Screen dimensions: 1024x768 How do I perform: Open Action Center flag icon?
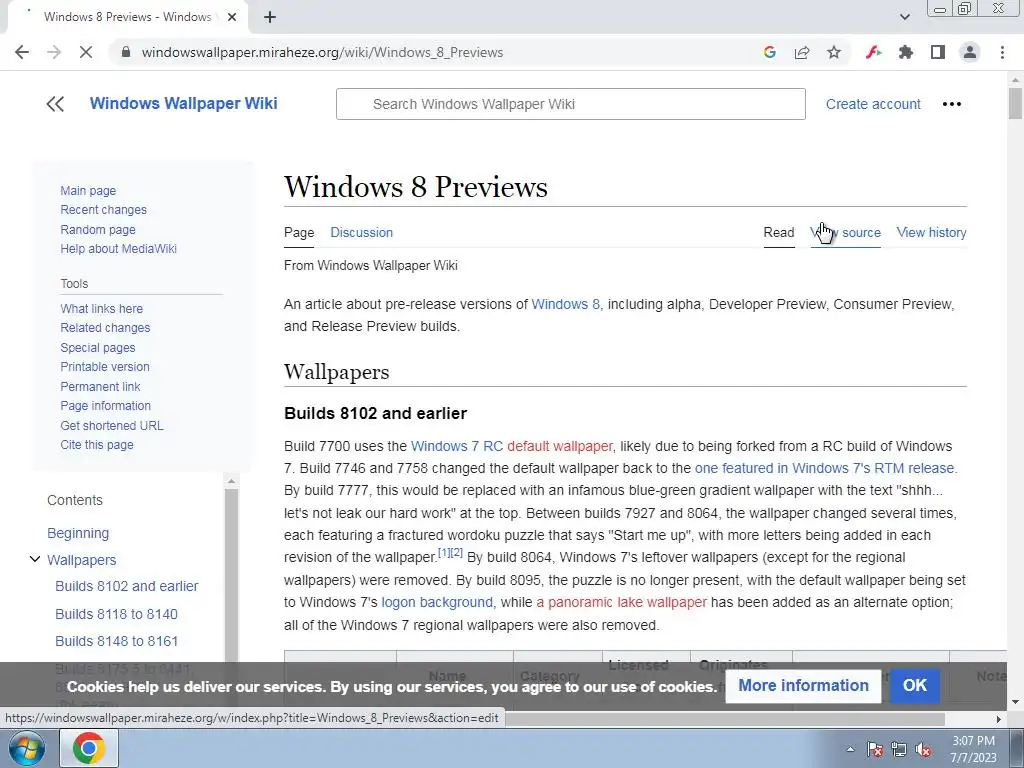pos(874,750)
